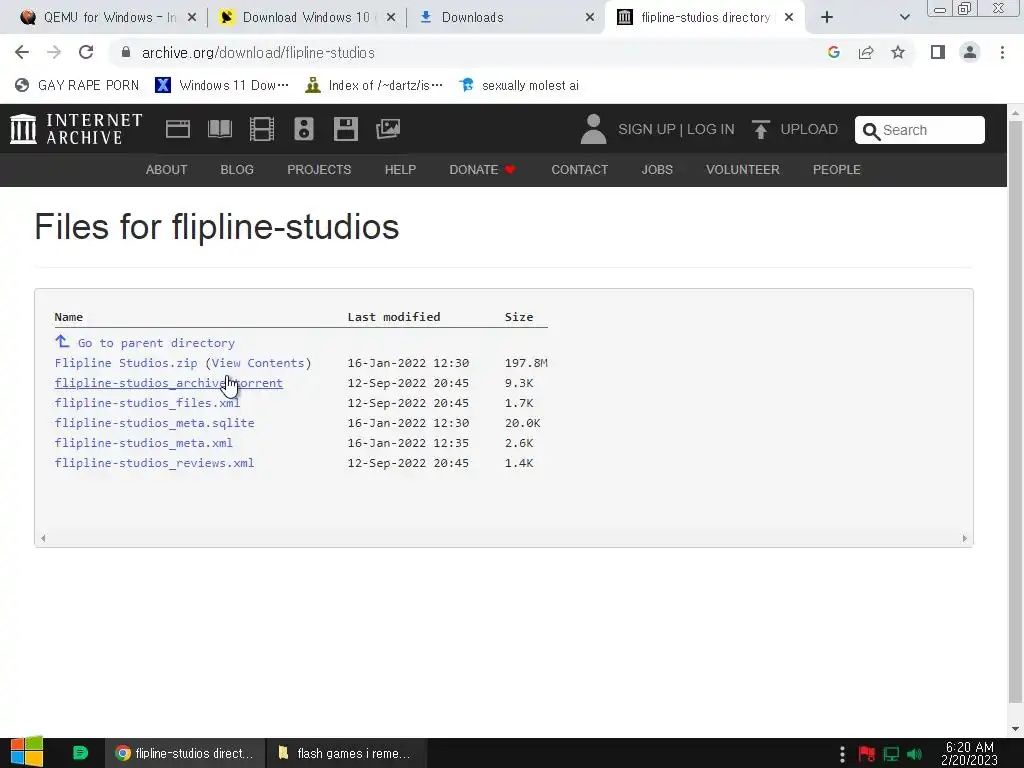
Task: Open flipline-studios_files.xml link
Action: coord(147,403)
